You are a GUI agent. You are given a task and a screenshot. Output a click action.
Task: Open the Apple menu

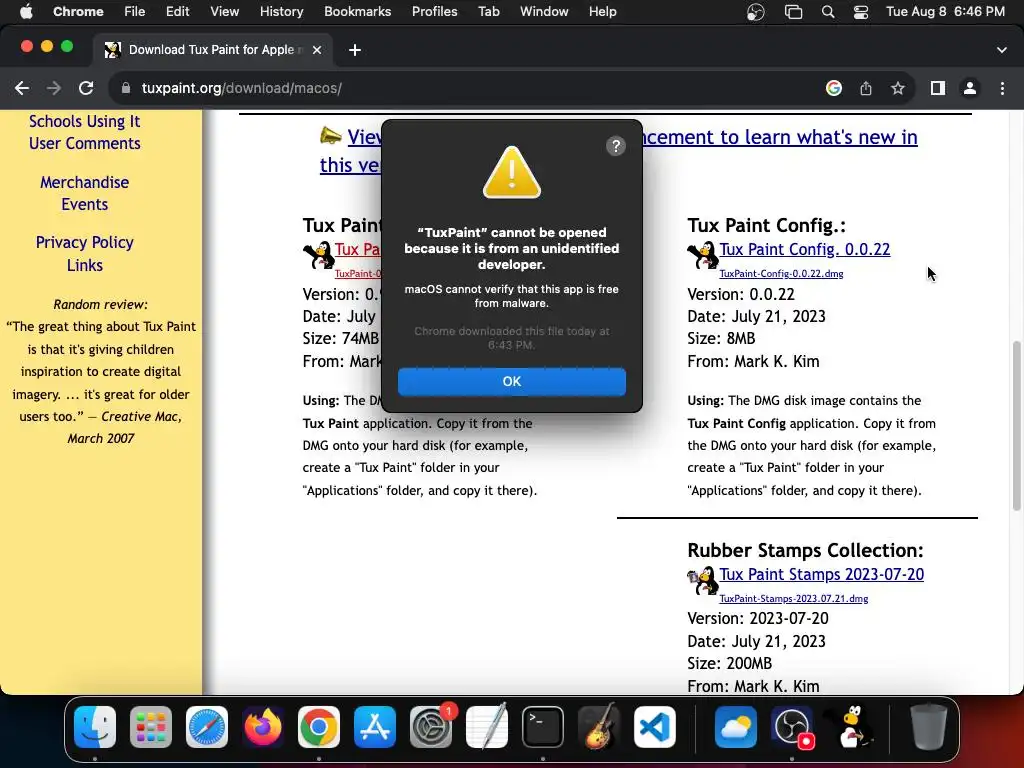click(x=26, y=11)
